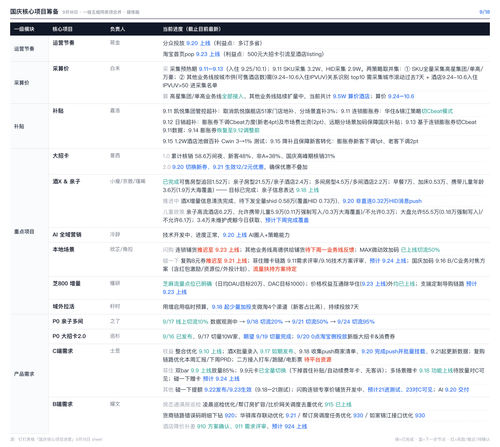This screenshot has width=500, height=447.
Task: Select the 域外拉活 project cell
Action: [x=63, y=307]
